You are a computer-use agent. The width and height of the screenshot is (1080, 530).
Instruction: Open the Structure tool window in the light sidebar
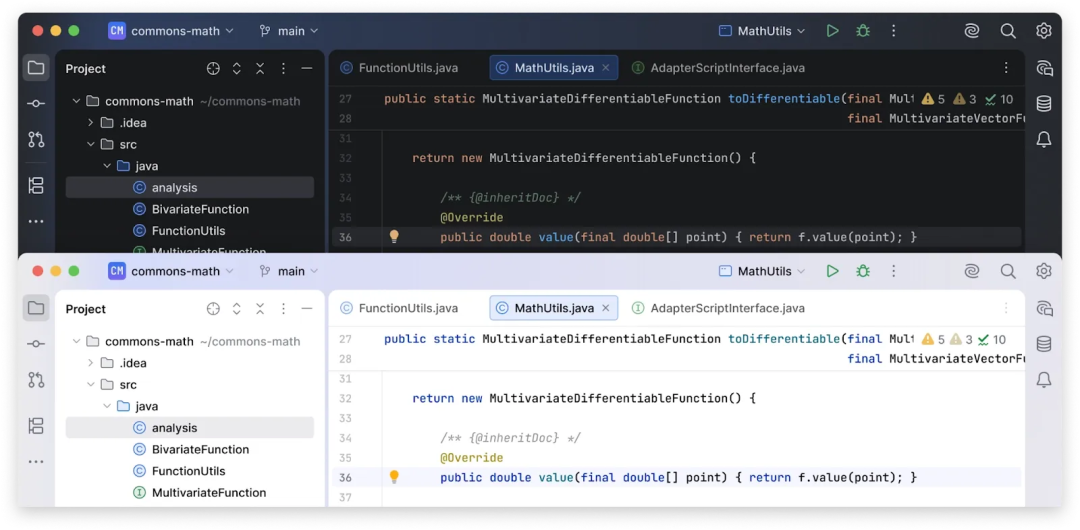[36, 426]
